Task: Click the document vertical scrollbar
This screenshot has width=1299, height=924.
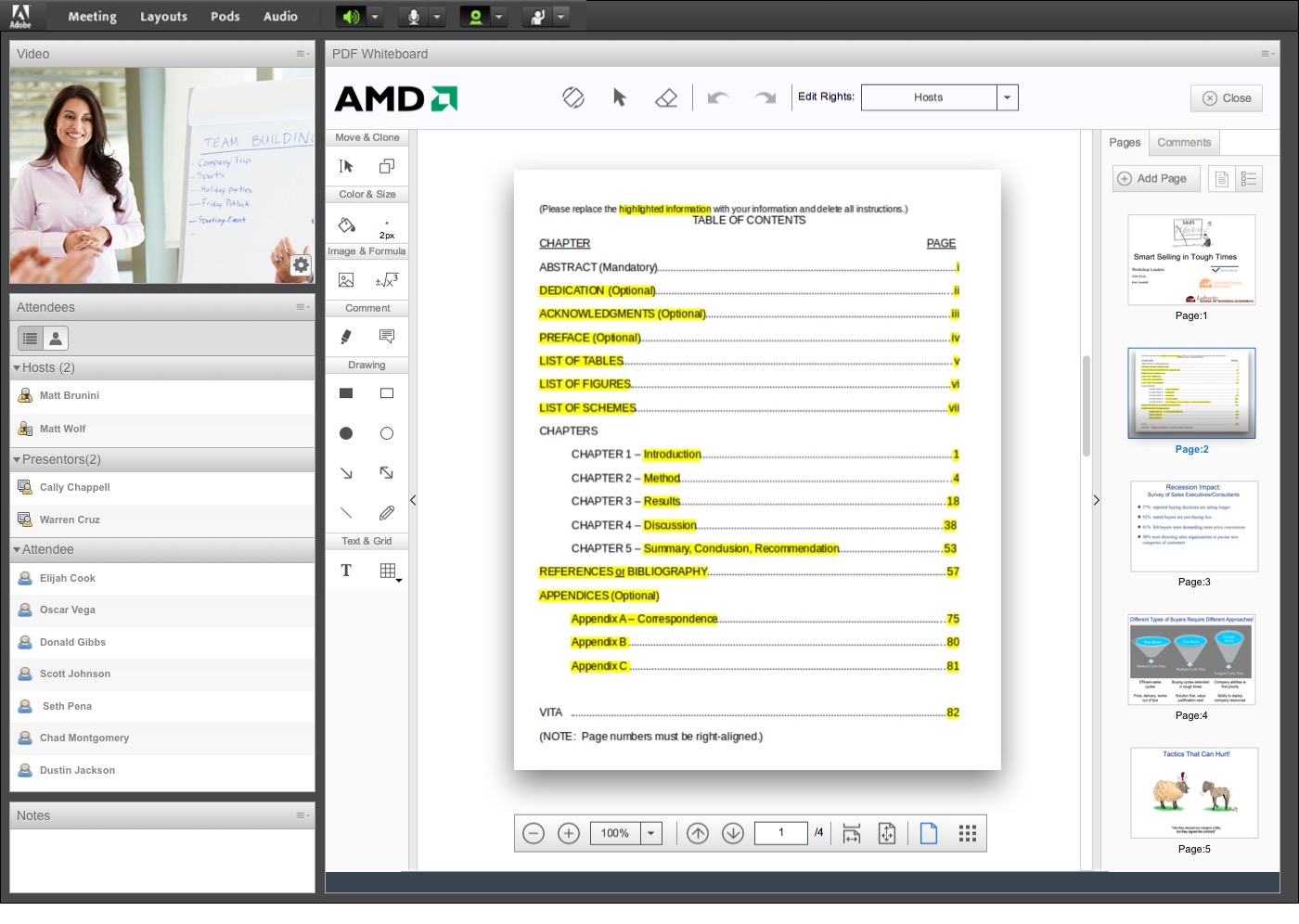Action: (x=1086, y=406)
